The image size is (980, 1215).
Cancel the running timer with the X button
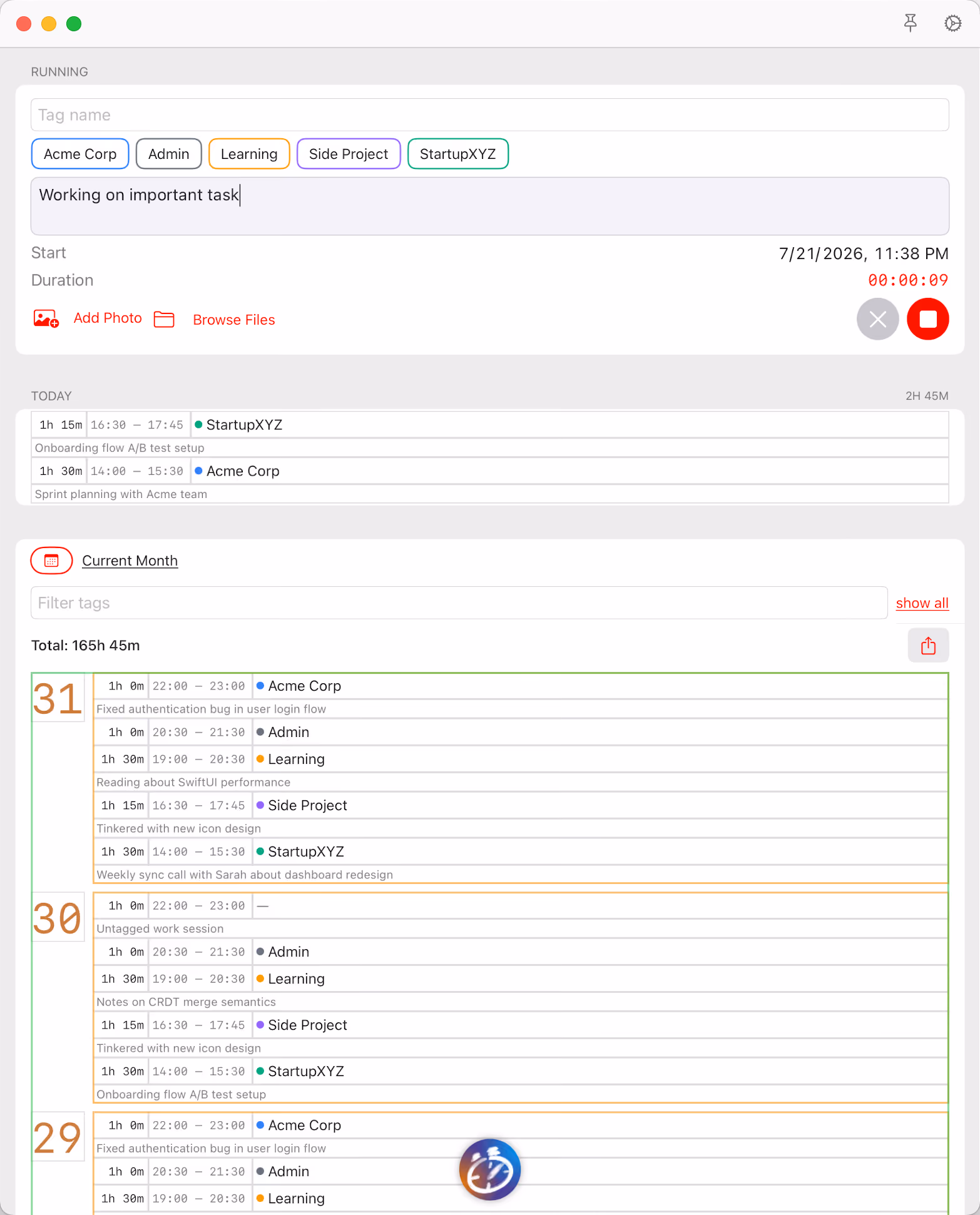877,319
